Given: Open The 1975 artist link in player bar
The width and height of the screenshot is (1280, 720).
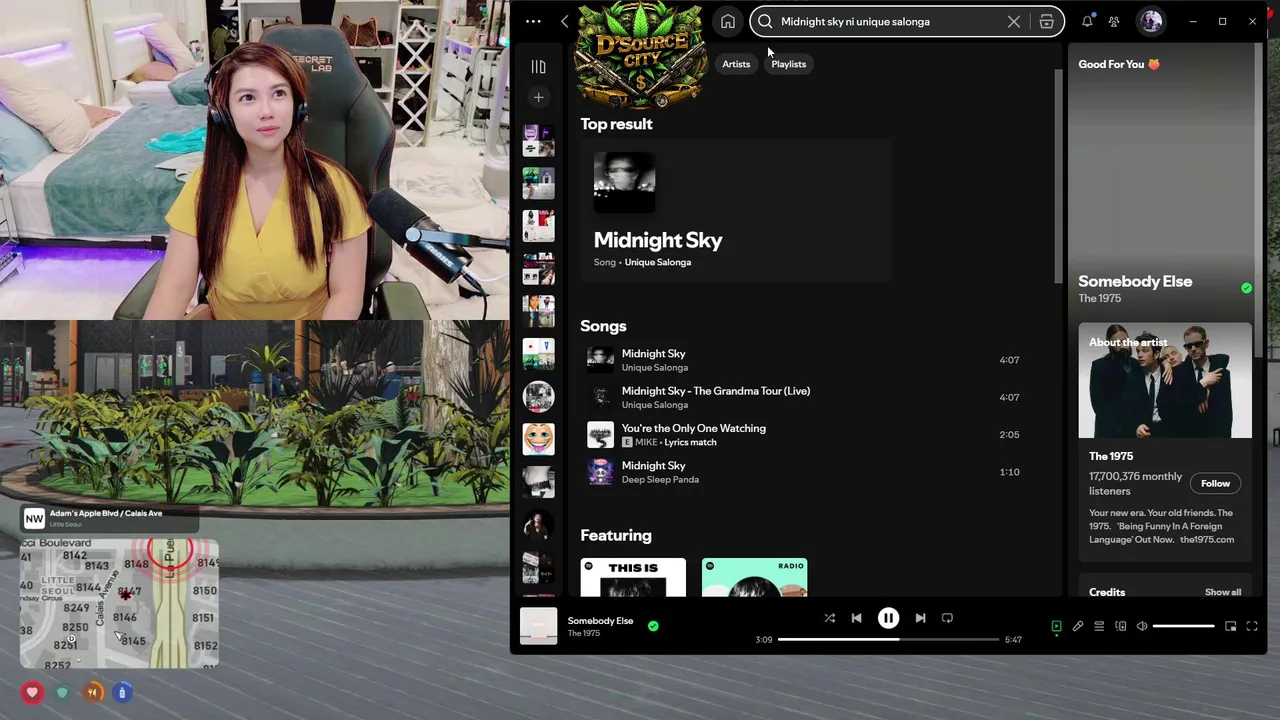Looking at the screenshot, I should [x=584, y=633].
